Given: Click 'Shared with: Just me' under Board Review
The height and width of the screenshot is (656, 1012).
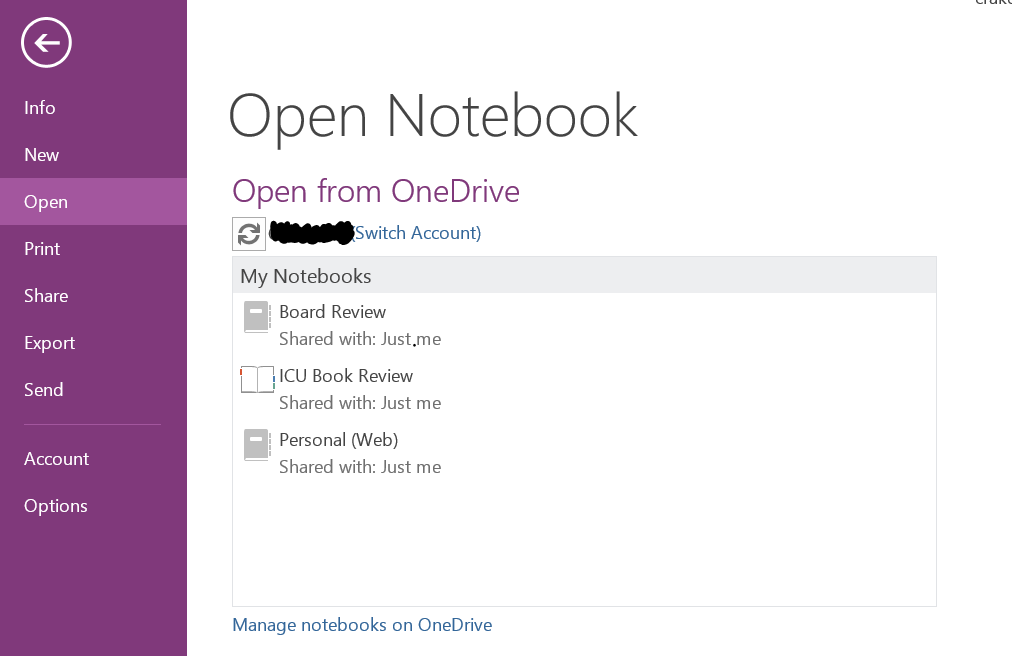Looking at the screenshot, I should (x=360, y=339).
